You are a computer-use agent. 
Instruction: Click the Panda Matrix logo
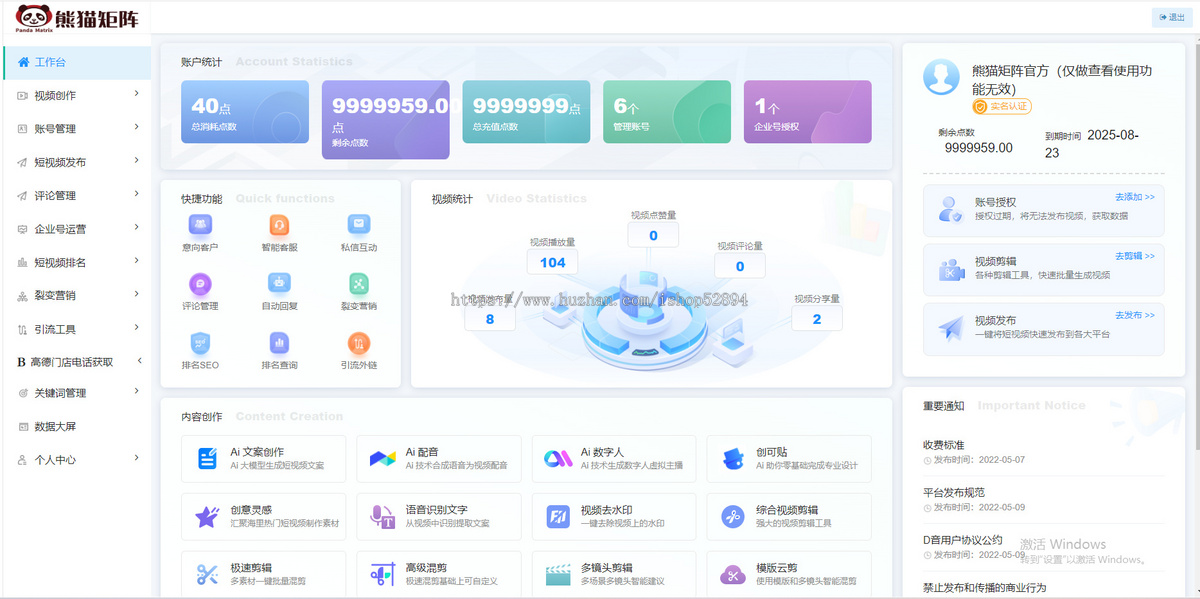(76, 17)
